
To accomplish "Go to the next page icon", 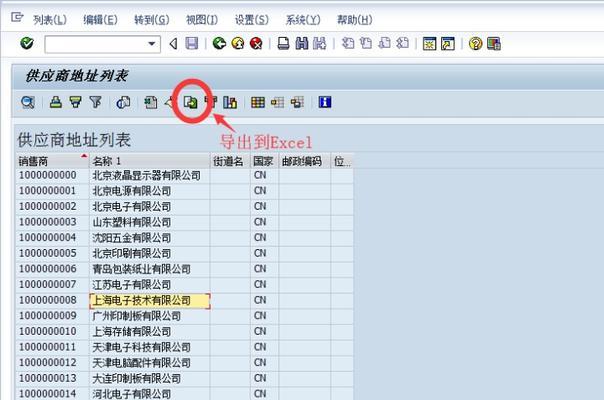I will pyautogui.click(x=384, y=43).
